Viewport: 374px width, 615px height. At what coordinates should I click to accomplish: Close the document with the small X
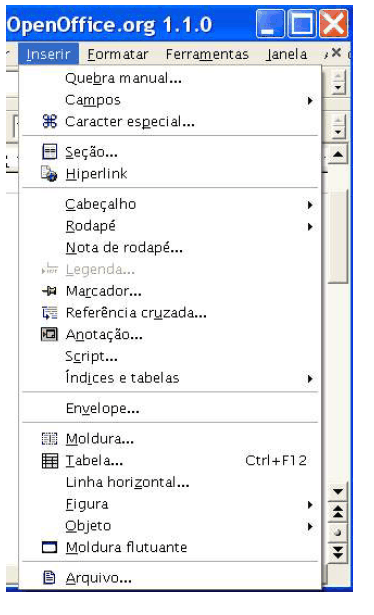(336, 52)
